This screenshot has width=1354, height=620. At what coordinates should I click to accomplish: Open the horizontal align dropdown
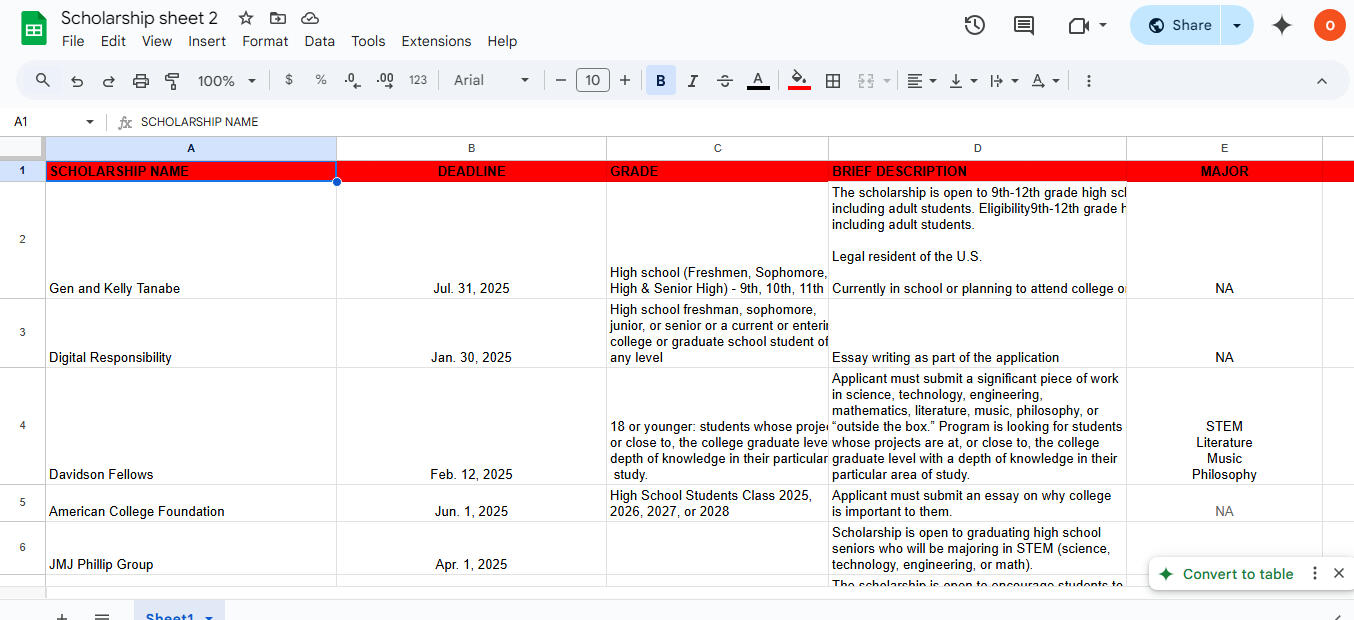click(921, 81)
